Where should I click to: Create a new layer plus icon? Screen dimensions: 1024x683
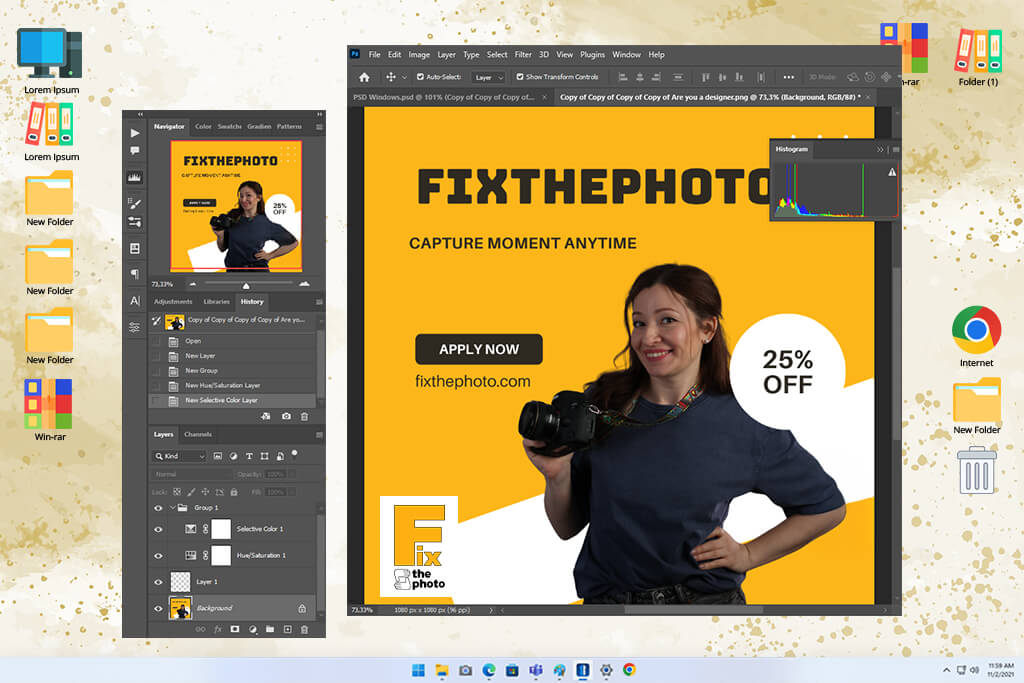[x=287, y=629]
